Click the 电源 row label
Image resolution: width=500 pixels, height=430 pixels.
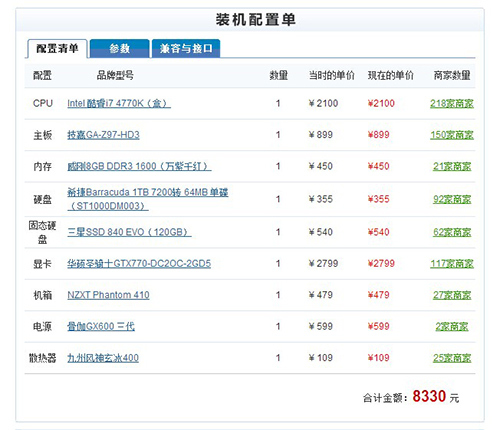tap(43, 326)
